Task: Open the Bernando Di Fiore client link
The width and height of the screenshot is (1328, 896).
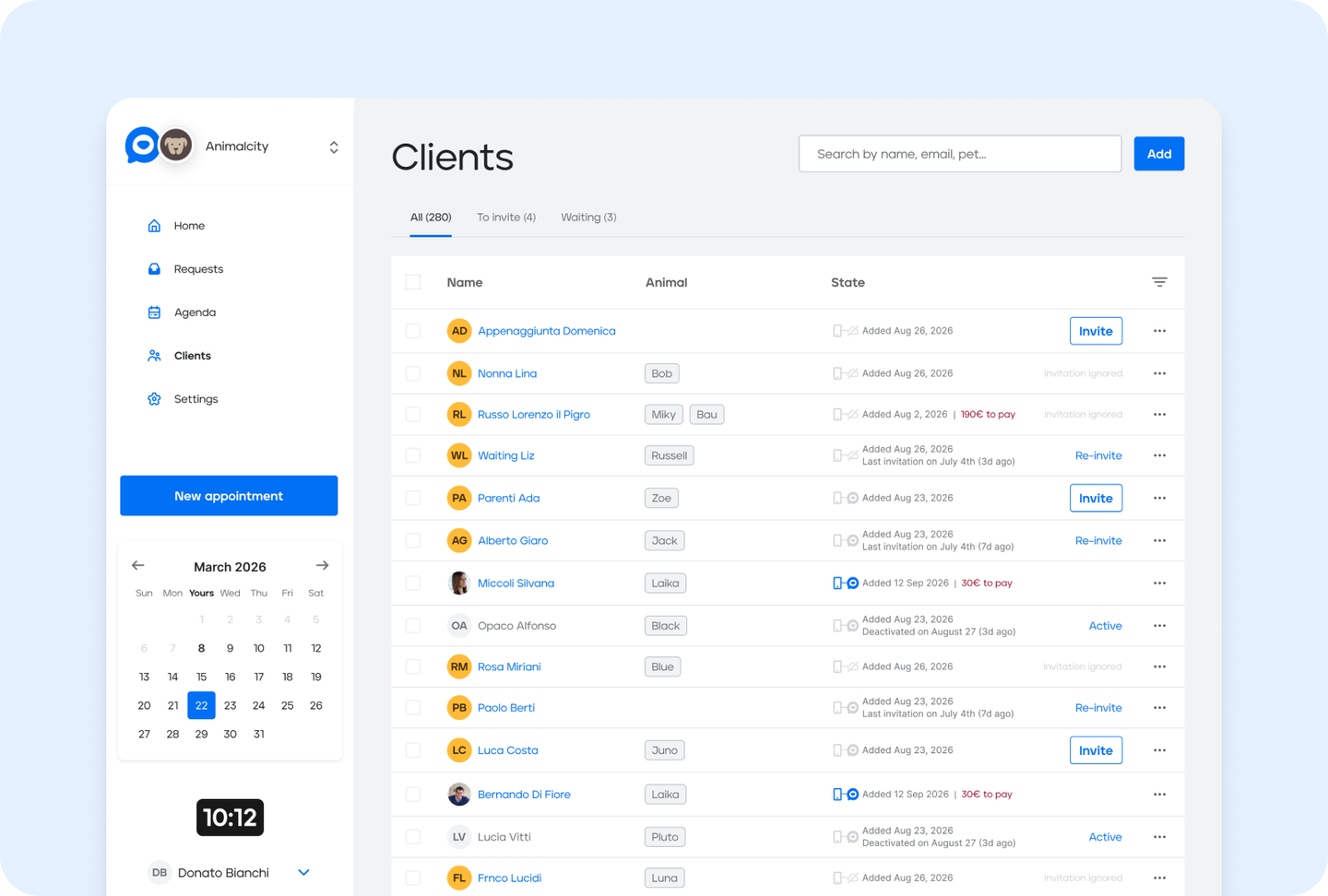Action: 524,795
